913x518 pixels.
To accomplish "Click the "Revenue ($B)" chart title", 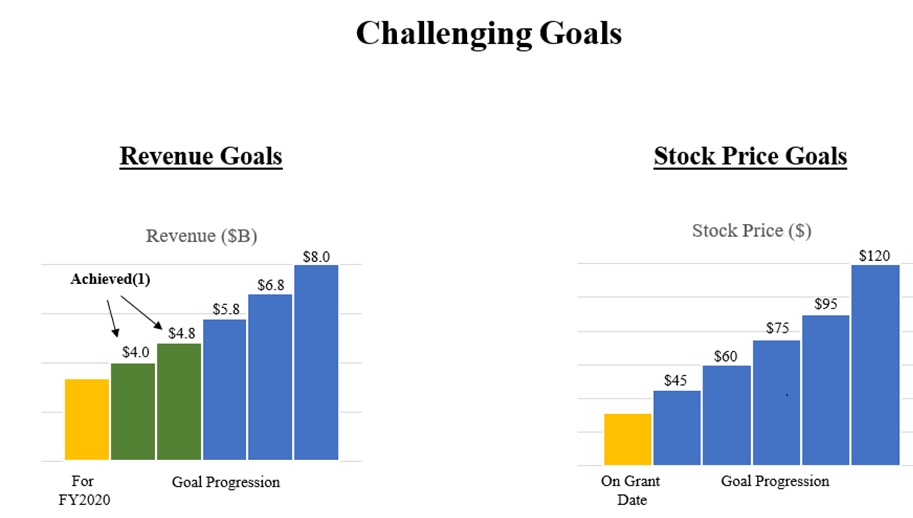I will [x=201, y=237].
